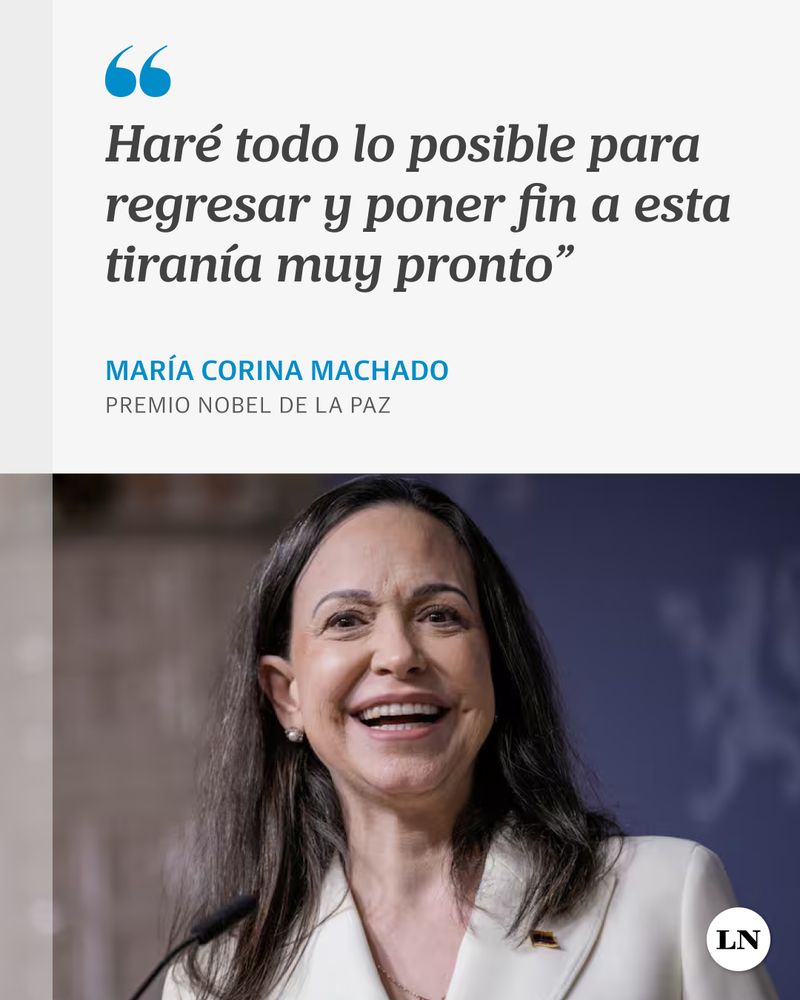
Task: Select the 'PREMIO NOBEL DE LA PAZ' caption
Action: (x=248, y=406)
